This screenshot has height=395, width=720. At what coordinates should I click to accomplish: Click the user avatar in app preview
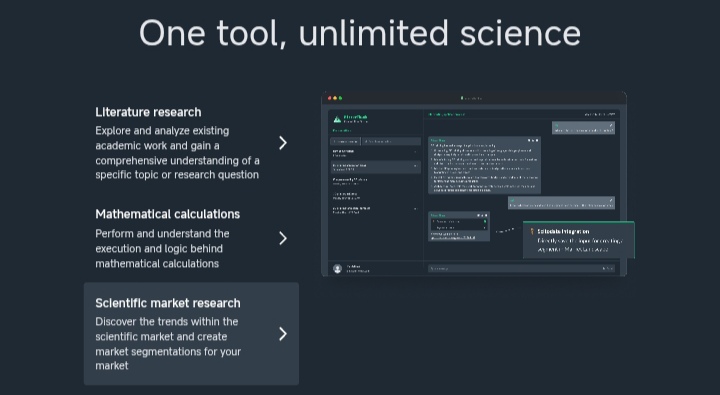(x=338, y=269)
